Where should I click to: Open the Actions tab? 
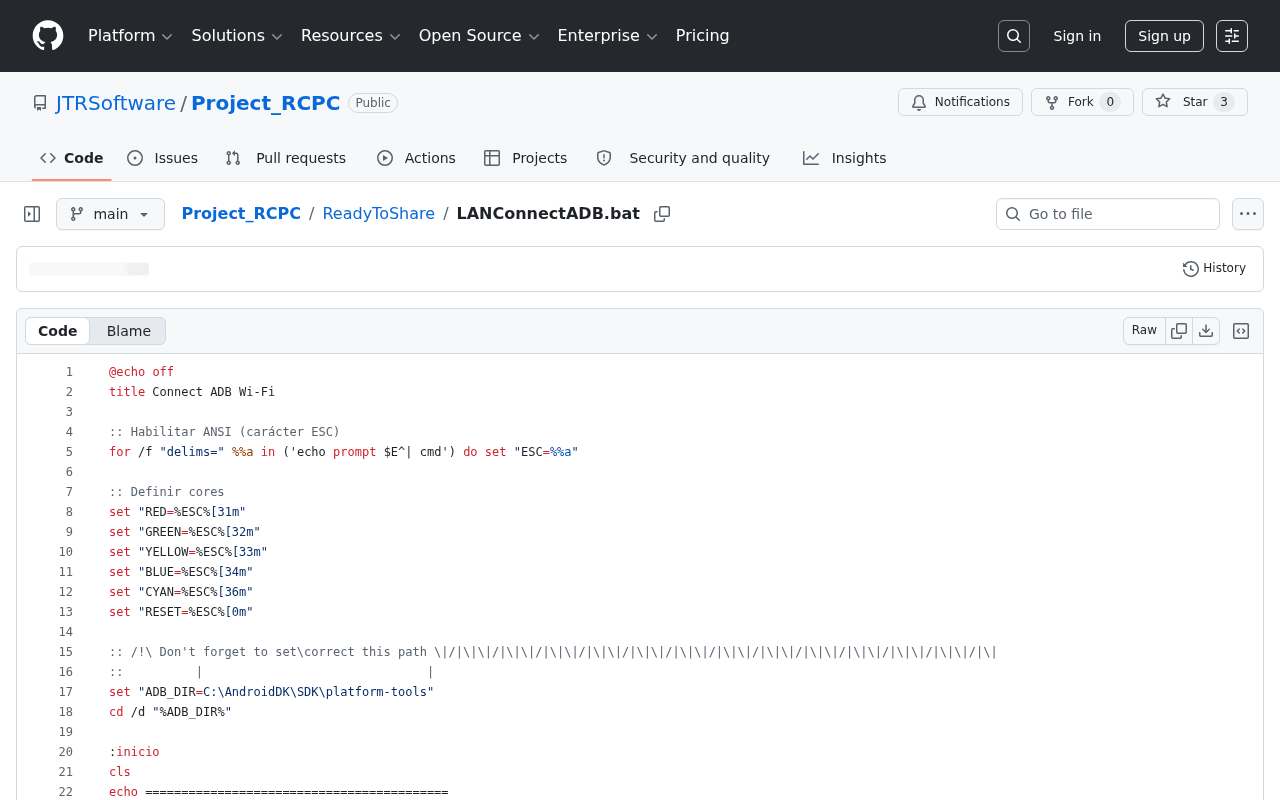click(416, 158)
